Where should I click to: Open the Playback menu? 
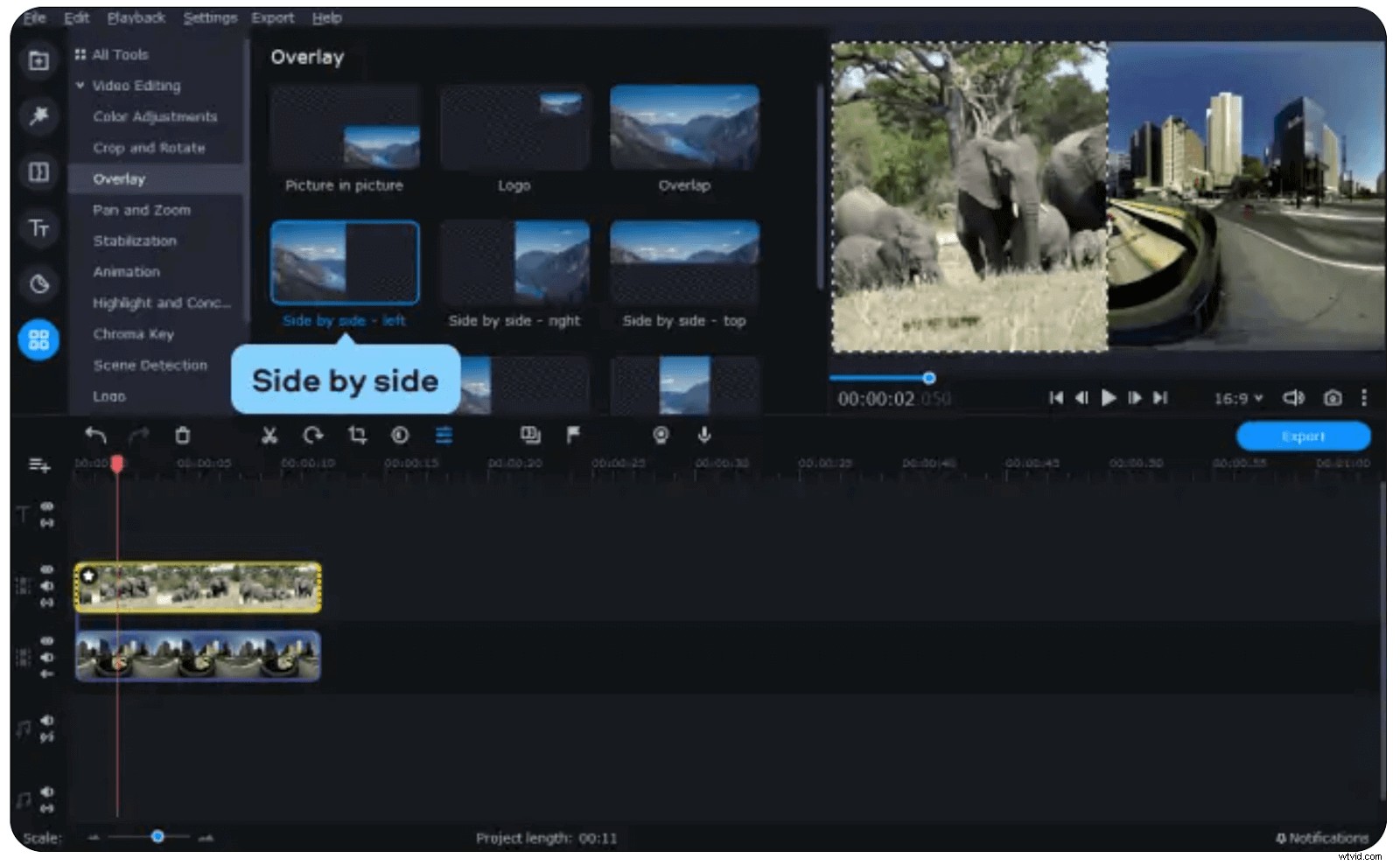point(136,17)
